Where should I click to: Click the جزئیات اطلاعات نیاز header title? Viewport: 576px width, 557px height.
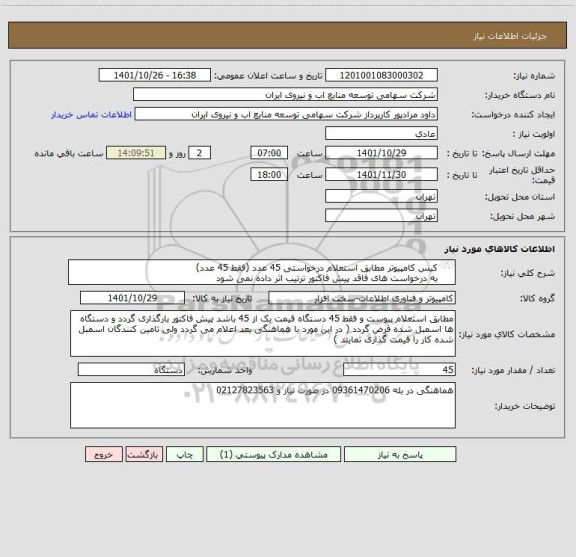510,36
